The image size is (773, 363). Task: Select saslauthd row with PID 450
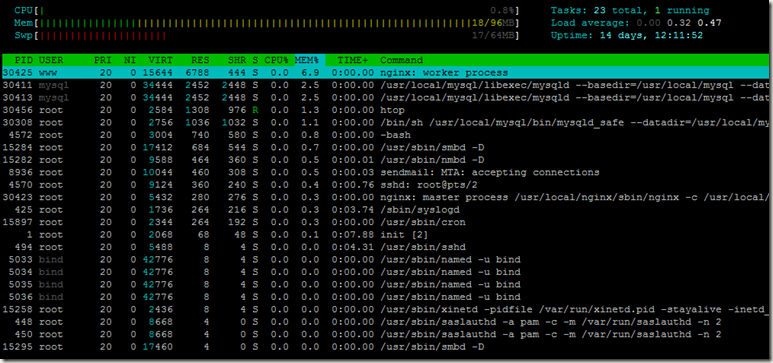386,334
